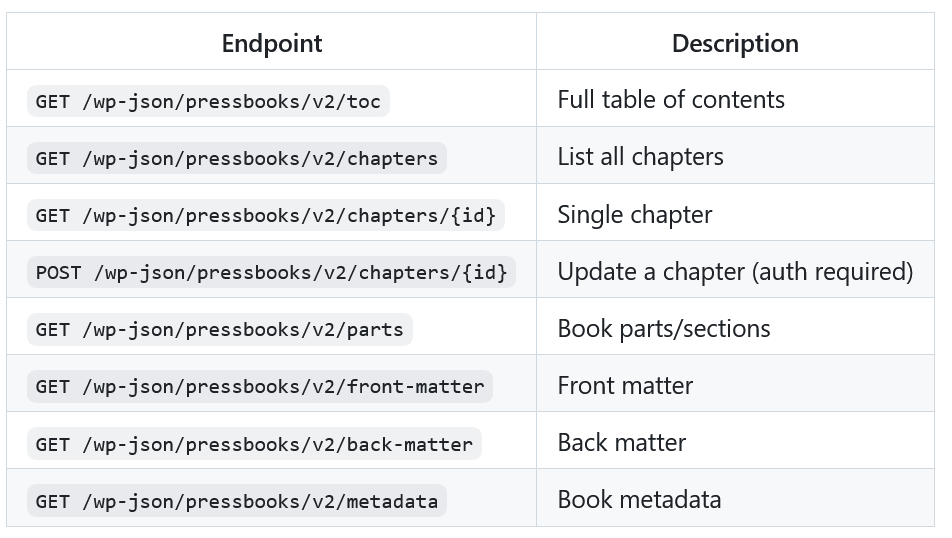Click the 'Single chapter' description cell

pyautogui.click(x=635, y=215)
